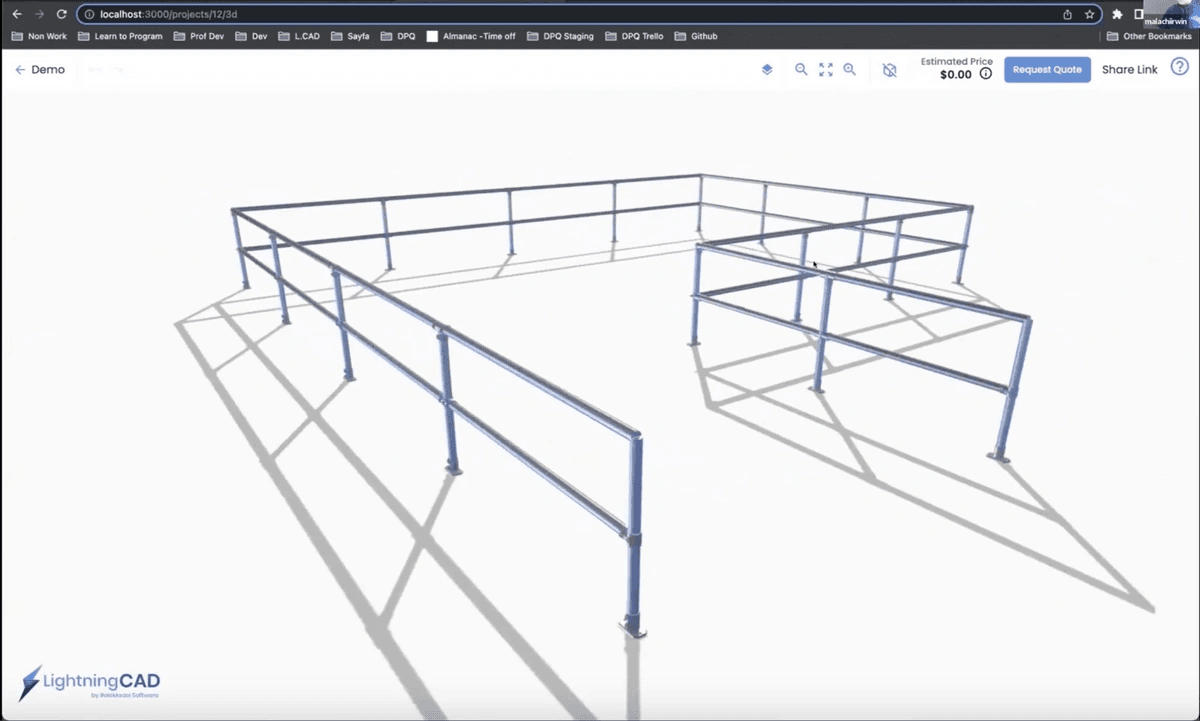
Task: Open the DPQ Trello bookmarks folder
Action: (x=636, y=36)
